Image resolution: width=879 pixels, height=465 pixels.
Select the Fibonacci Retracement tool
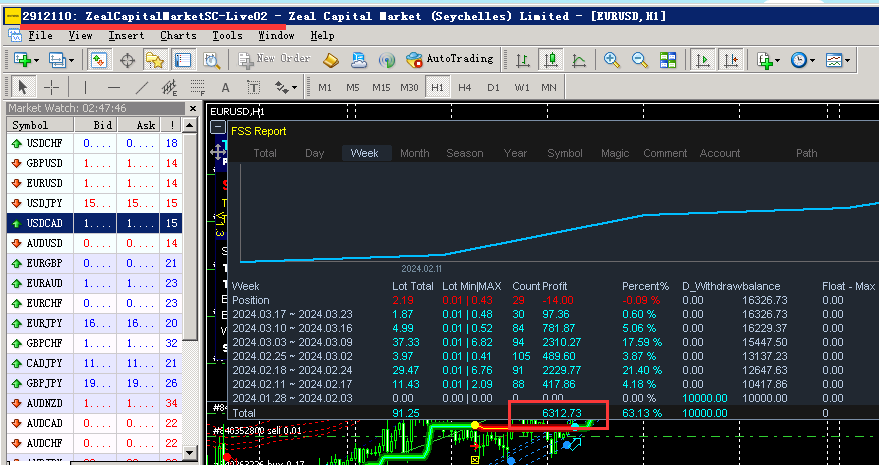(x=197, y=88)
